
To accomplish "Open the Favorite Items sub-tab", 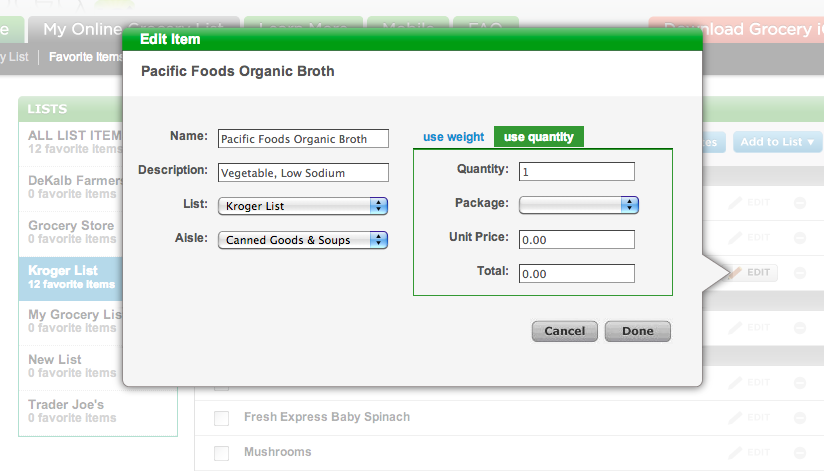I will click(86, 57).
